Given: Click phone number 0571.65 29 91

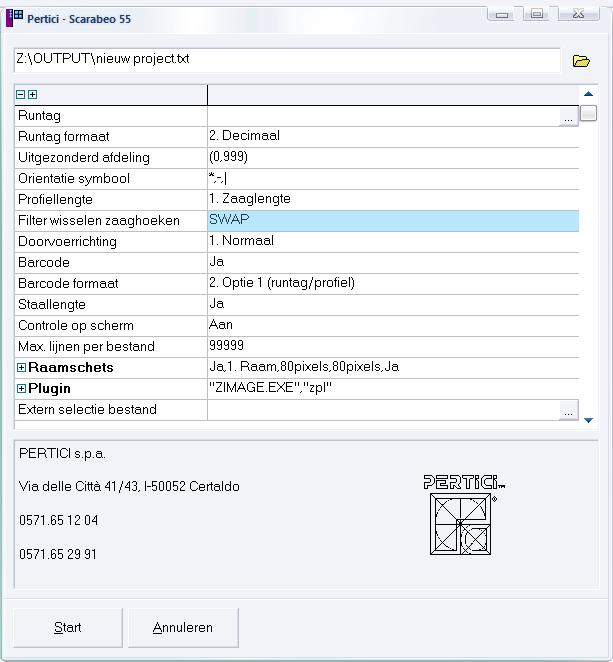Looking at the screenshot, I should click(x=58, y=554).
